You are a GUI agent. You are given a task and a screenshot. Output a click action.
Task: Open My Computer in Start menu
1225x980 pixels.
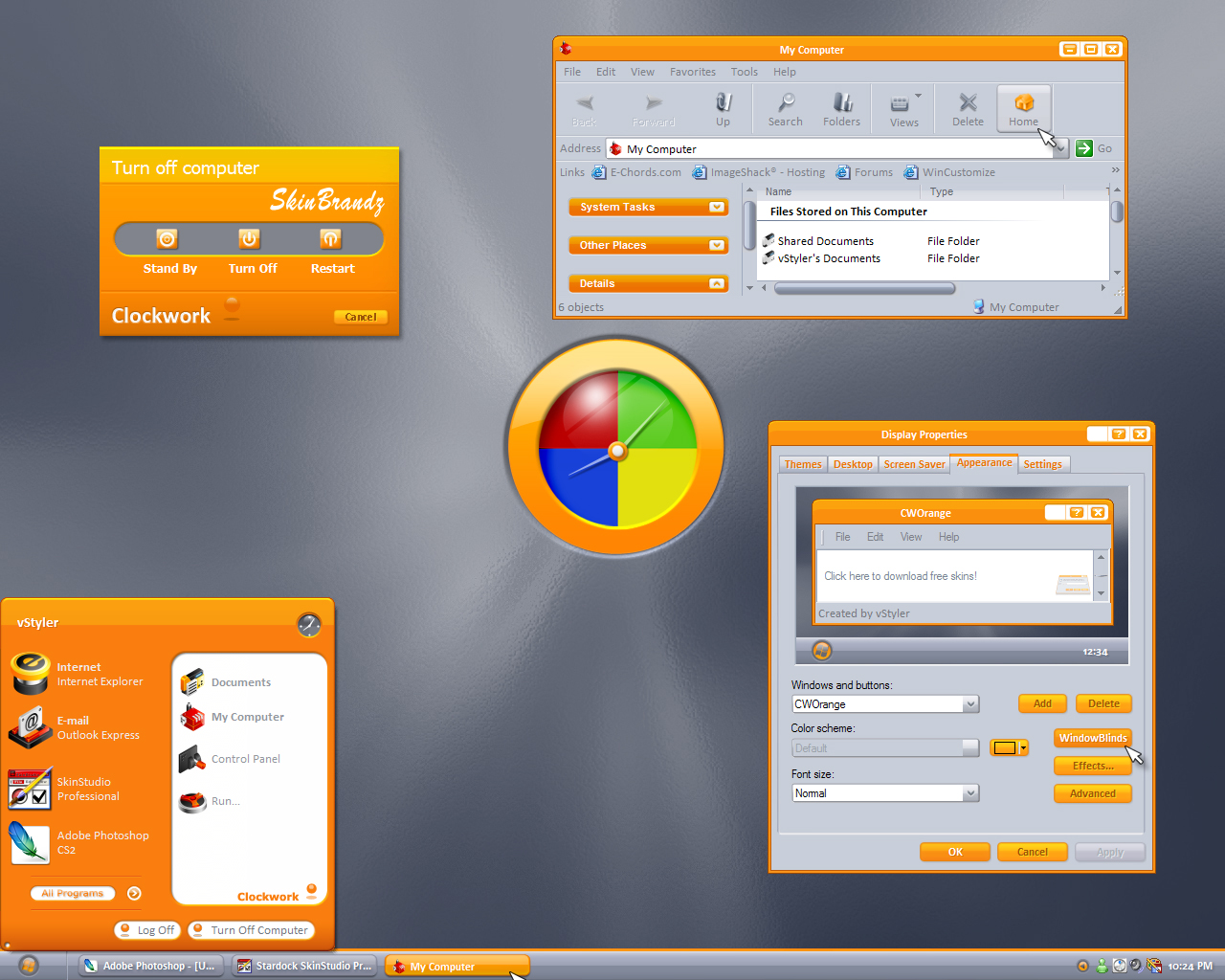(233, 717)
